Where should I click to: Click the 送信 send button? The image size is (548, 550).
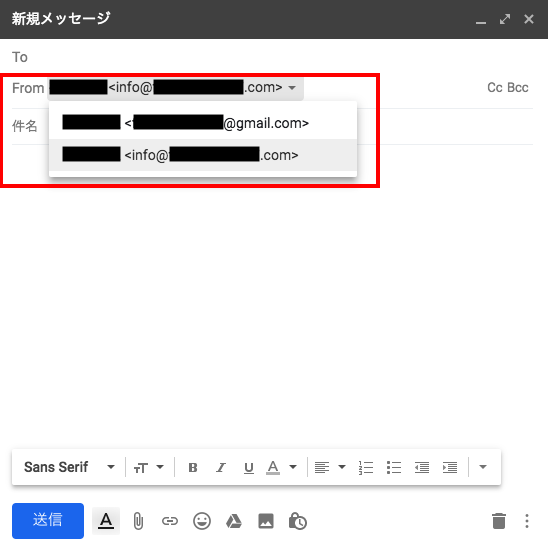tap(48, 521)
